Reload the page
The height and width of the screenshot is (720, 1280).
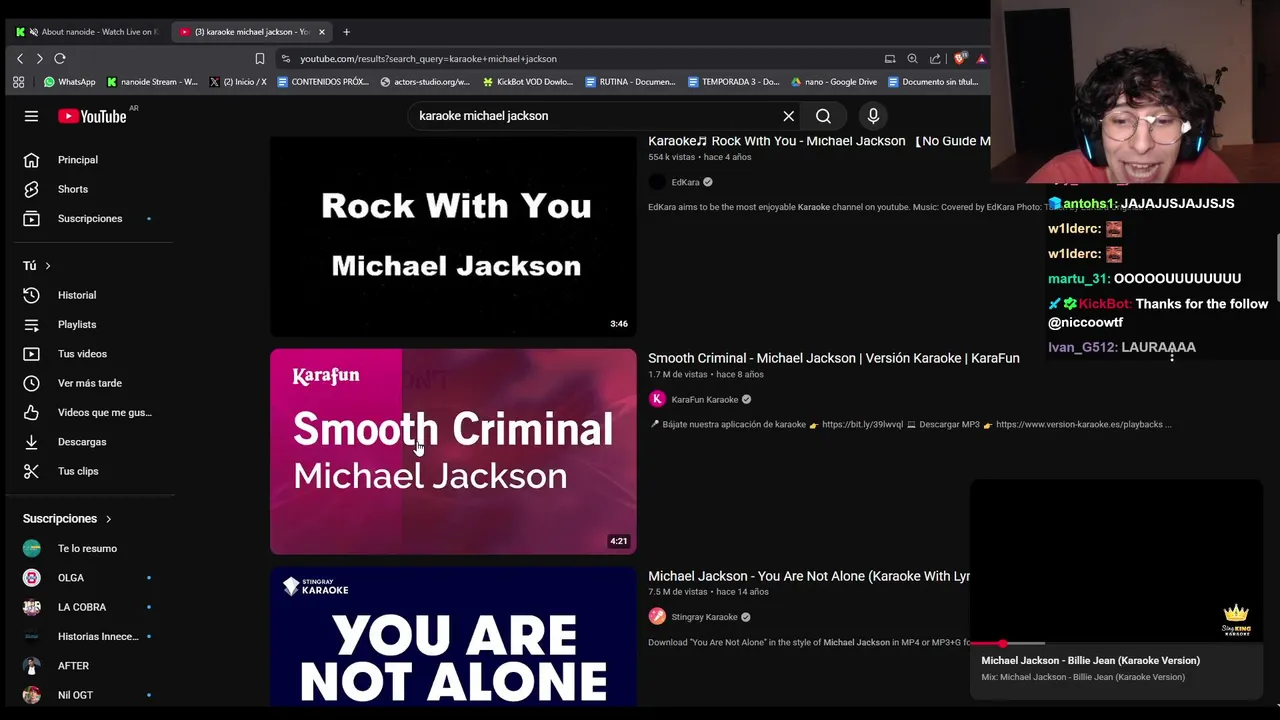coord(60,59)
